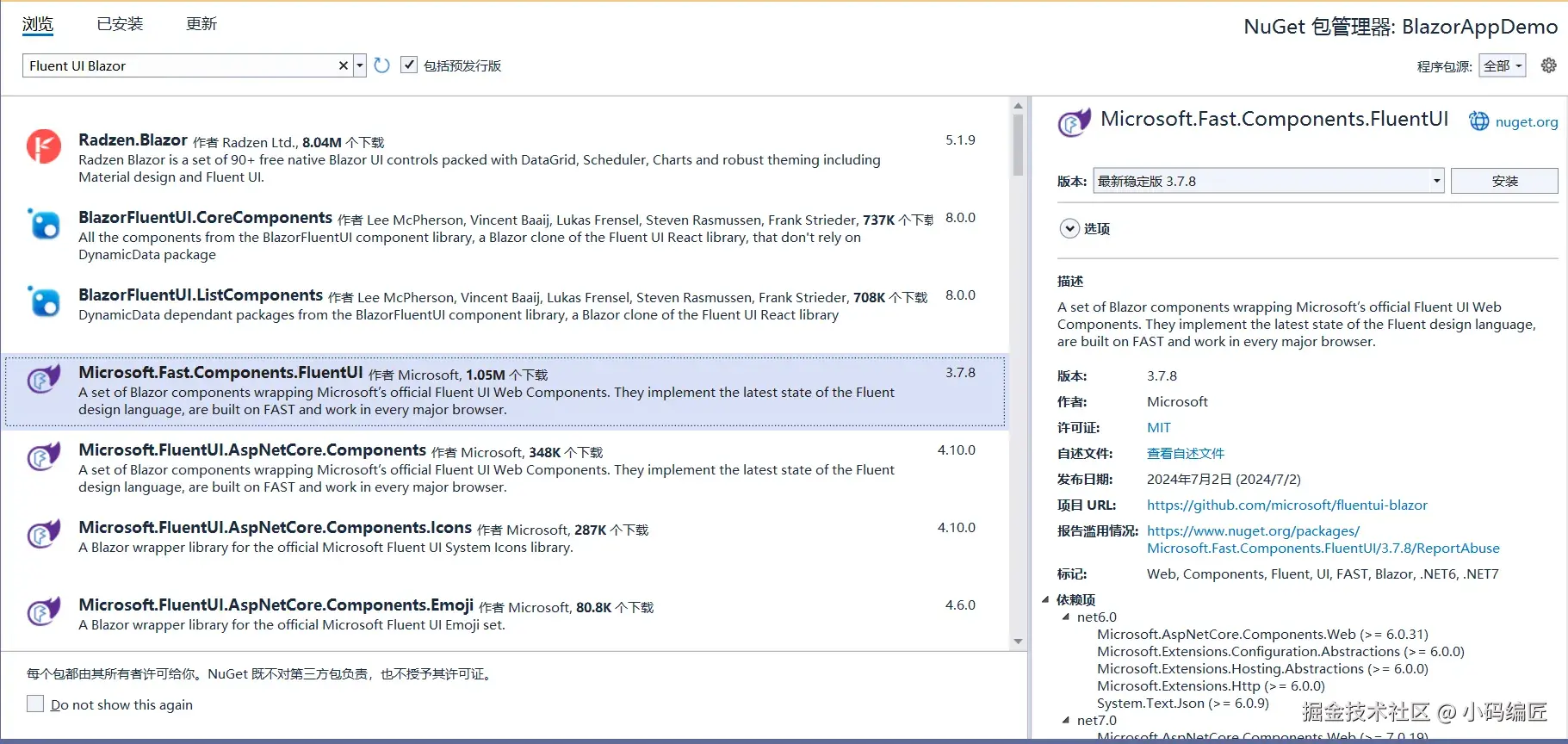Viewport: 1568px width, 744px height.
Task: Select the Microsoft.Extensions.Hosting.Abstractions dependency
Action: click(1262, 669)
